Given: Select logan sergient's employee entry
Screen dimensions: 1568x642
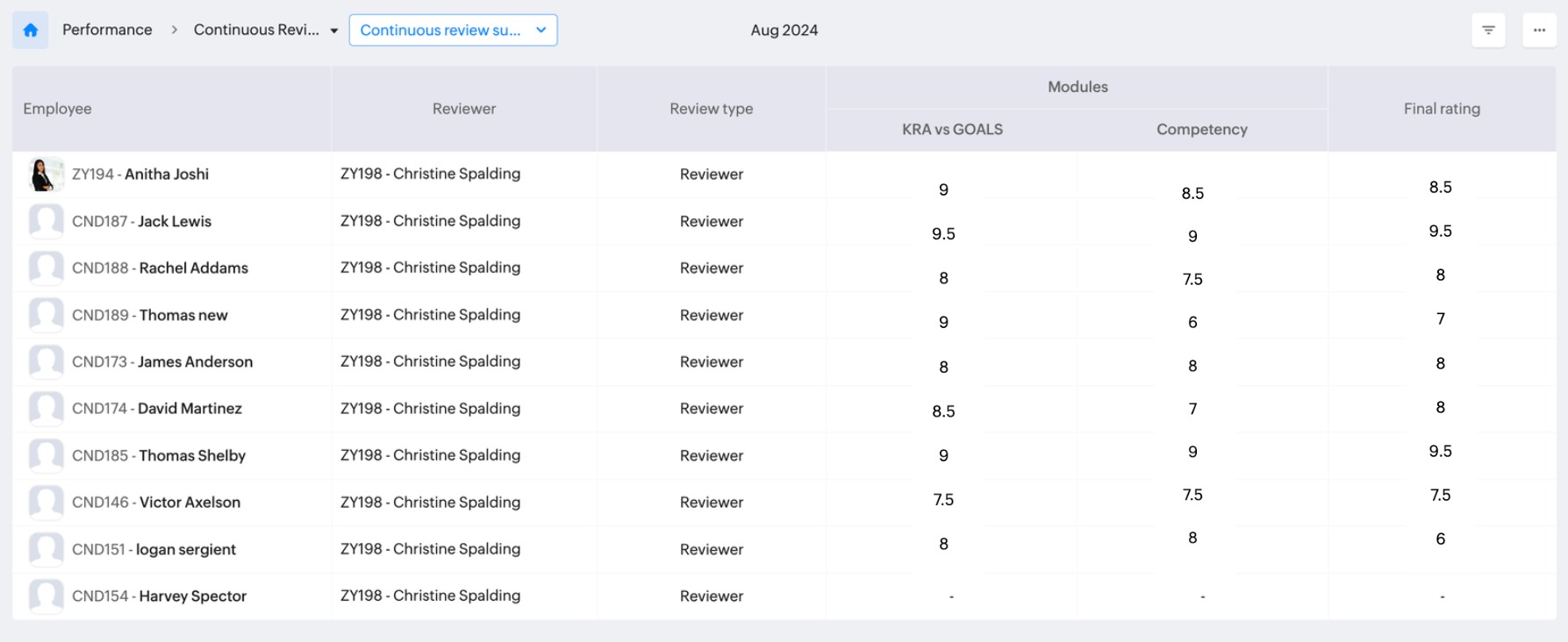Looking at the screenshot, I should 185,549.
